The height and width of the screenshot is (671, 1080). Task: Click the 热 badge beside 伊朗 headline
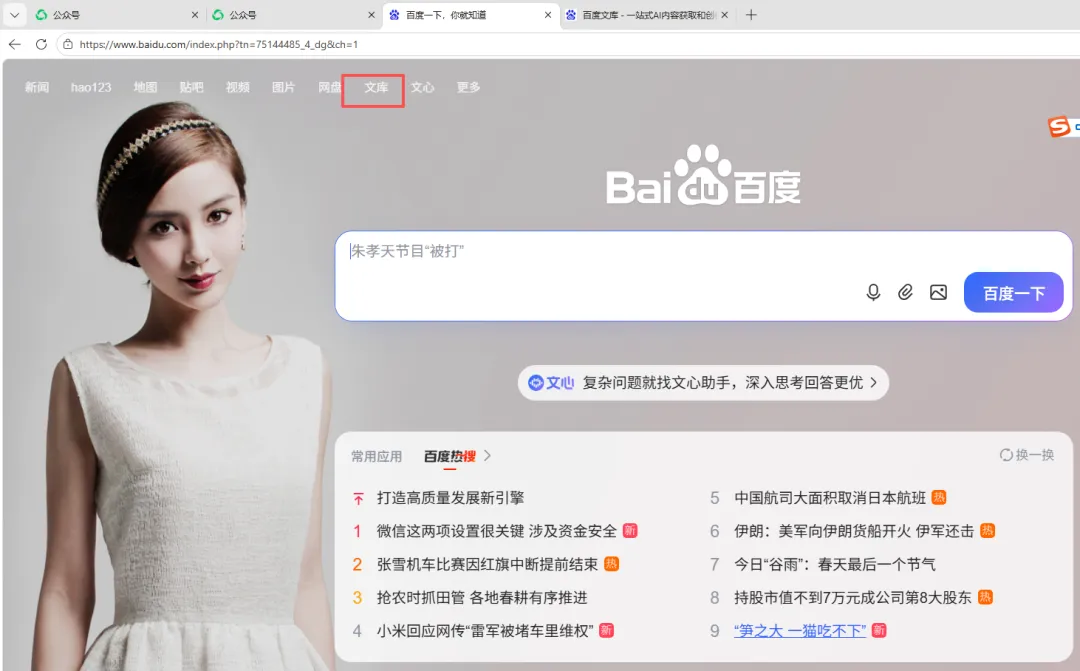988,530
